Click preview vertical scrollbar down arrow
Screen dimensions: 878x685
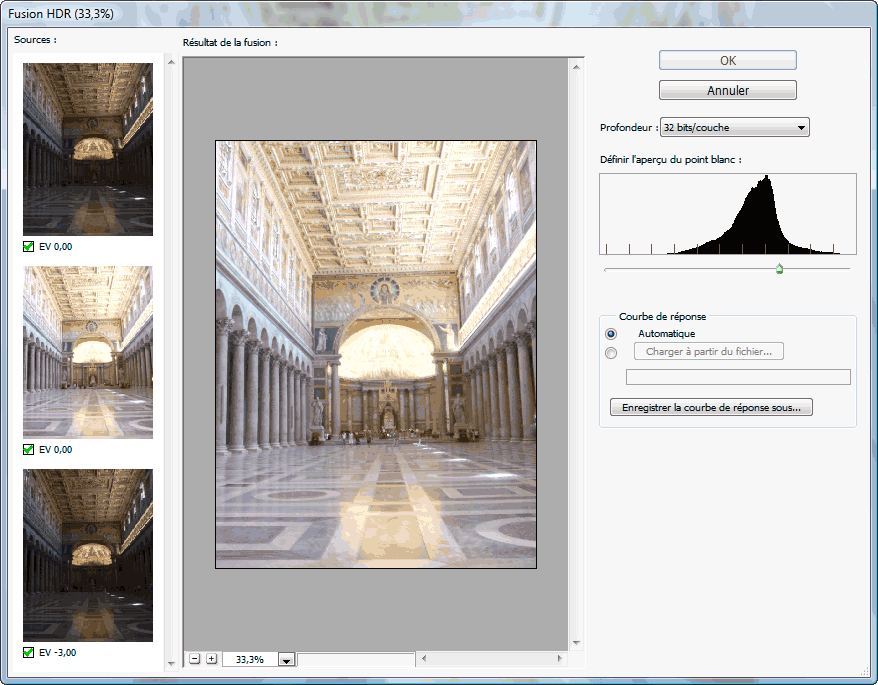pyautogui.click(x=576, y=643)
